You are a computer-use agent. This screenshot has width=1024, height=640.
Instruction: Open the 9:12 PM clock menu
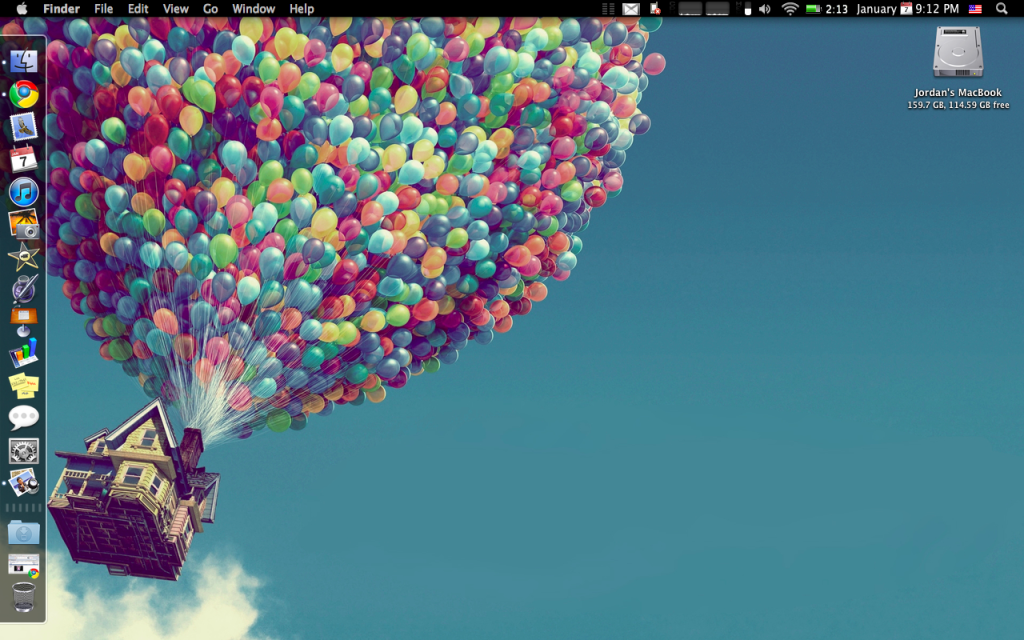[x=936, y=8]
